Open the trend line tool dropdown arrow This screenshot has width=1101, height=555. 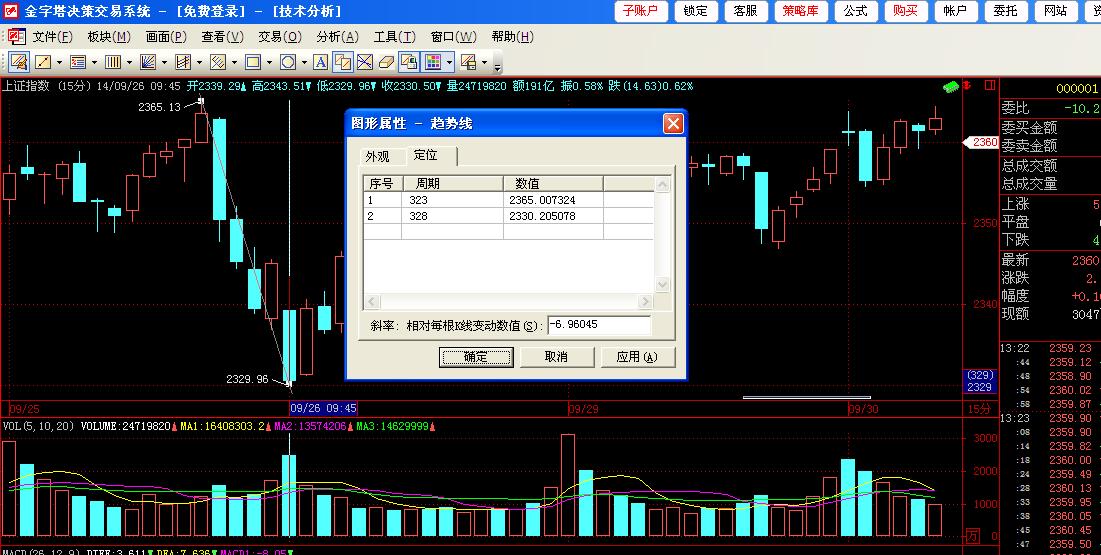59,63
